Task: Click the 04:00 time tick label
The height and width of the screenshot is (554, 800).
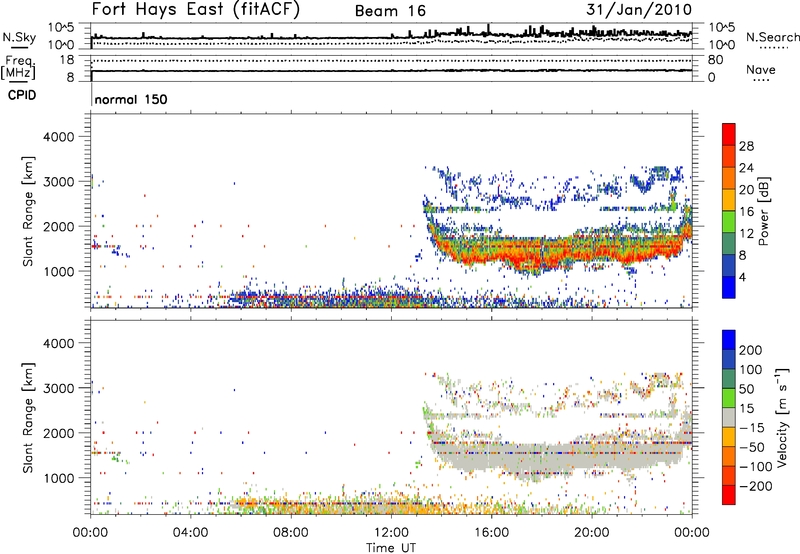Action: (190, 533)
